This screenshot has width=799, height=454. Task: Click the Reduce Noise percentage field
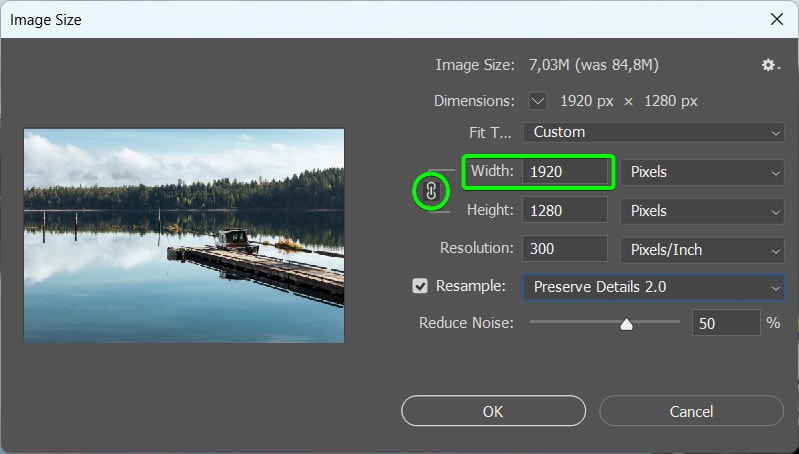pos(726,323)
